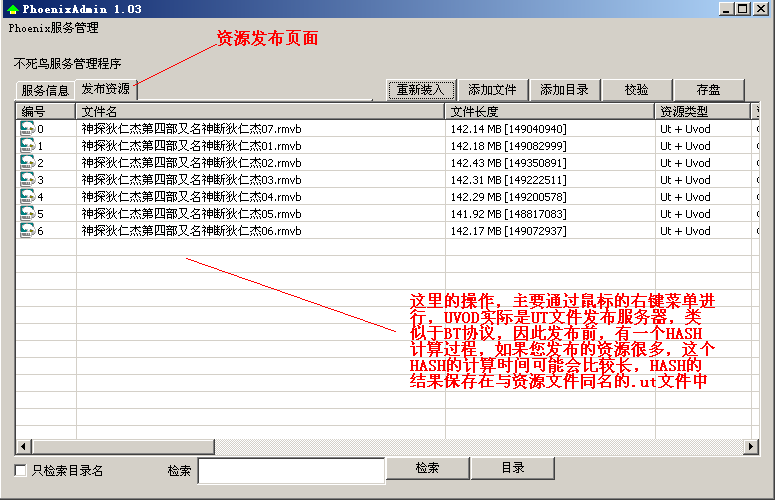The width and height of the screenshot is (775, 501).
Task: Click file length 142.31 MB [149222511]
Action: (509, 180)
